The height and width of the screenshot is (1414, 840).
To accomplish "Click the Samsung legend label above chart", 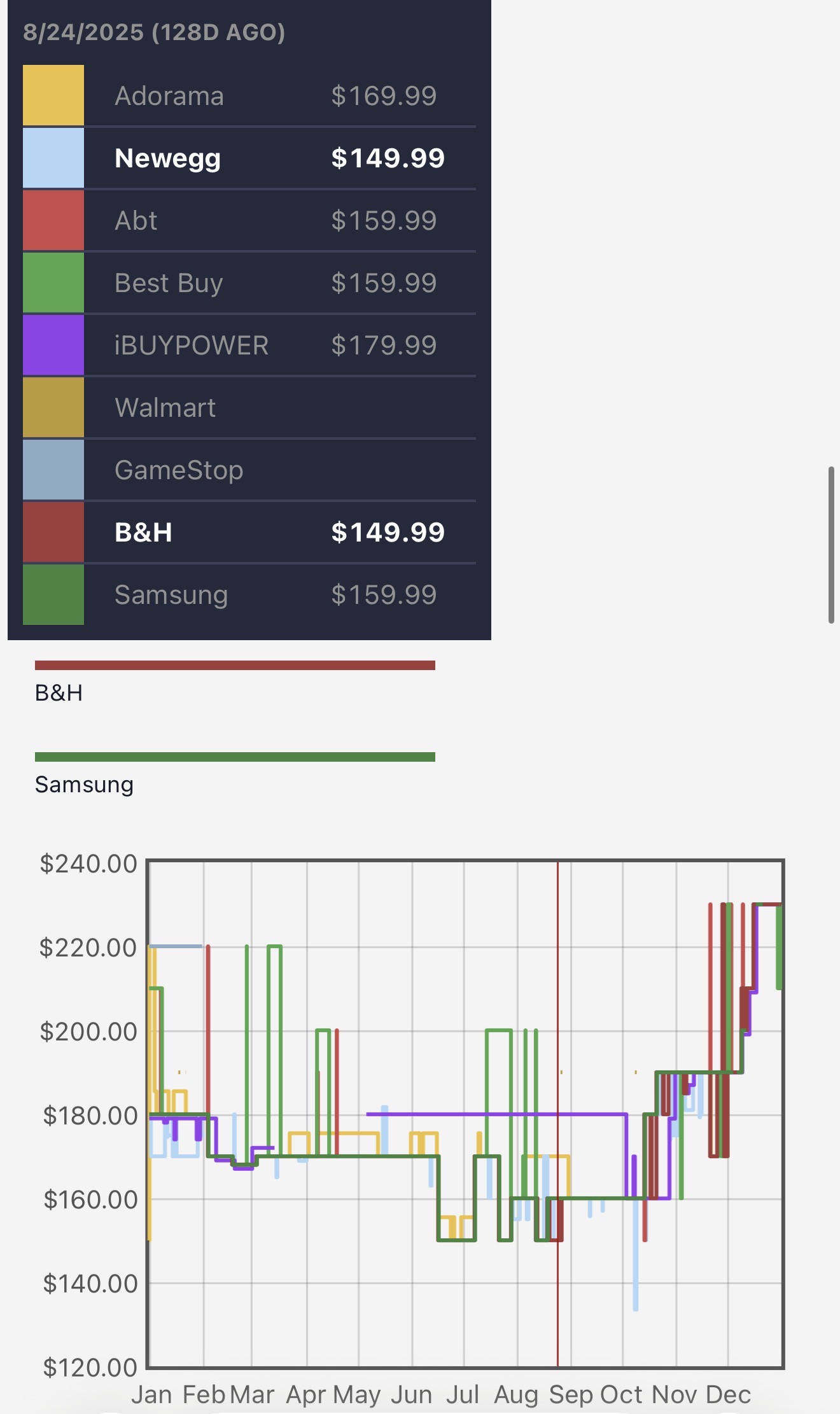I will 84,785.
